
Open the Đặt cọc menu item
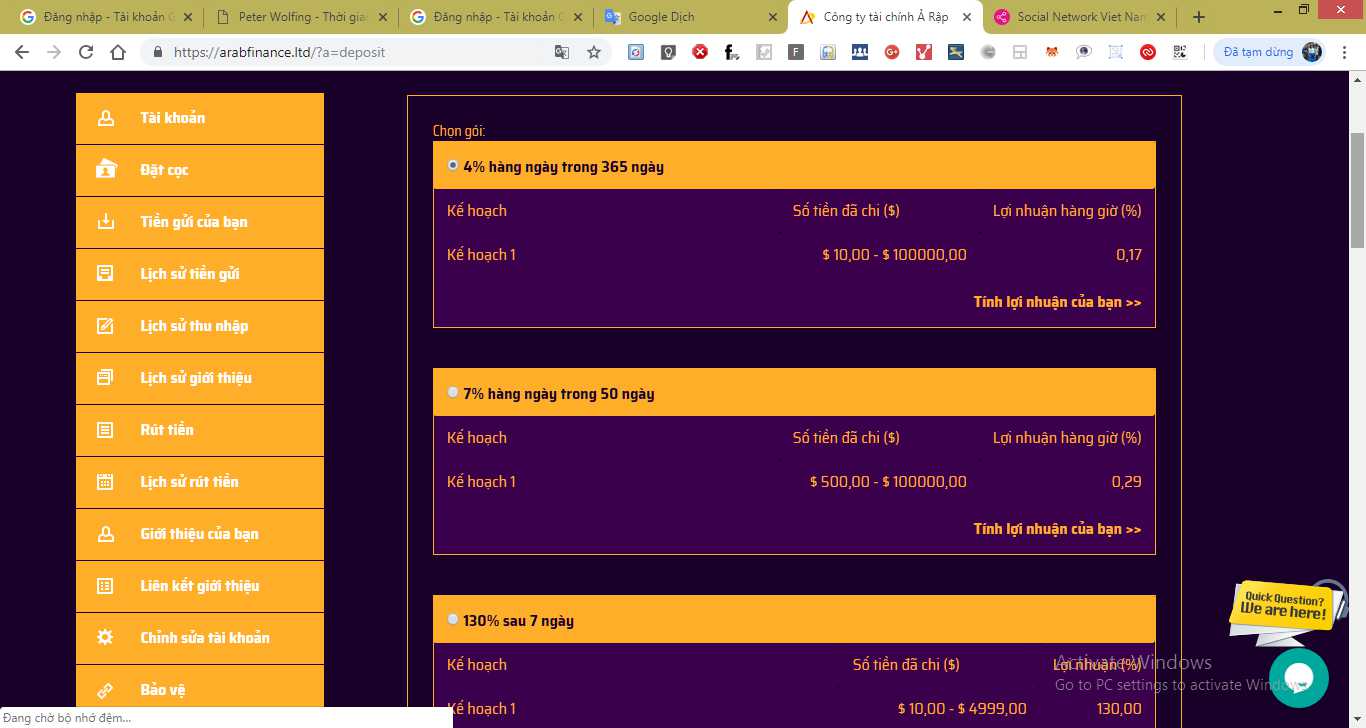pos(200,170)
